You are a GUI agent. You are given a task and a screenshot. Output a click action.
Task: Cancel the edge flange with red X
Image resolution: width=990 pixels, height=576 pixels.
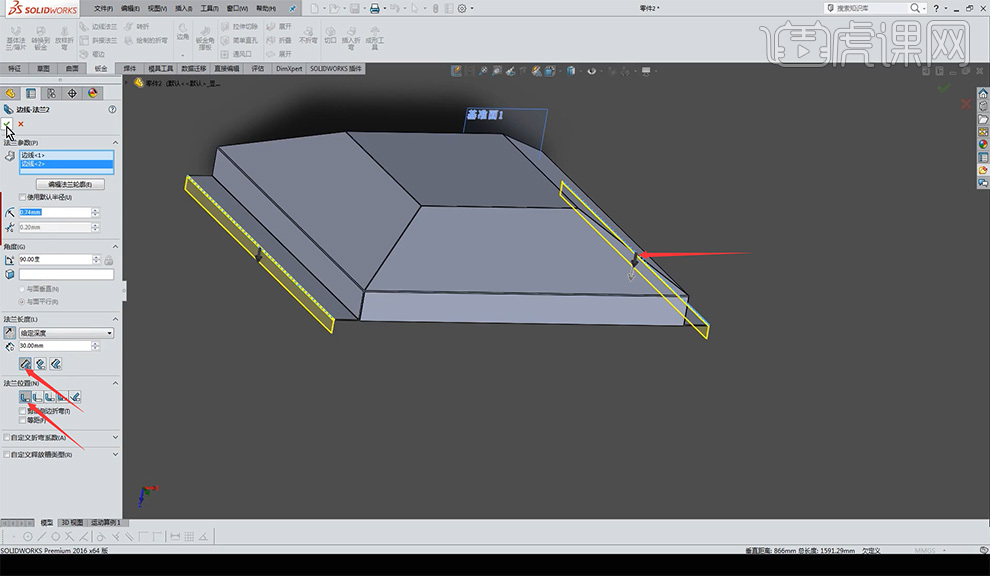(21, 123)
